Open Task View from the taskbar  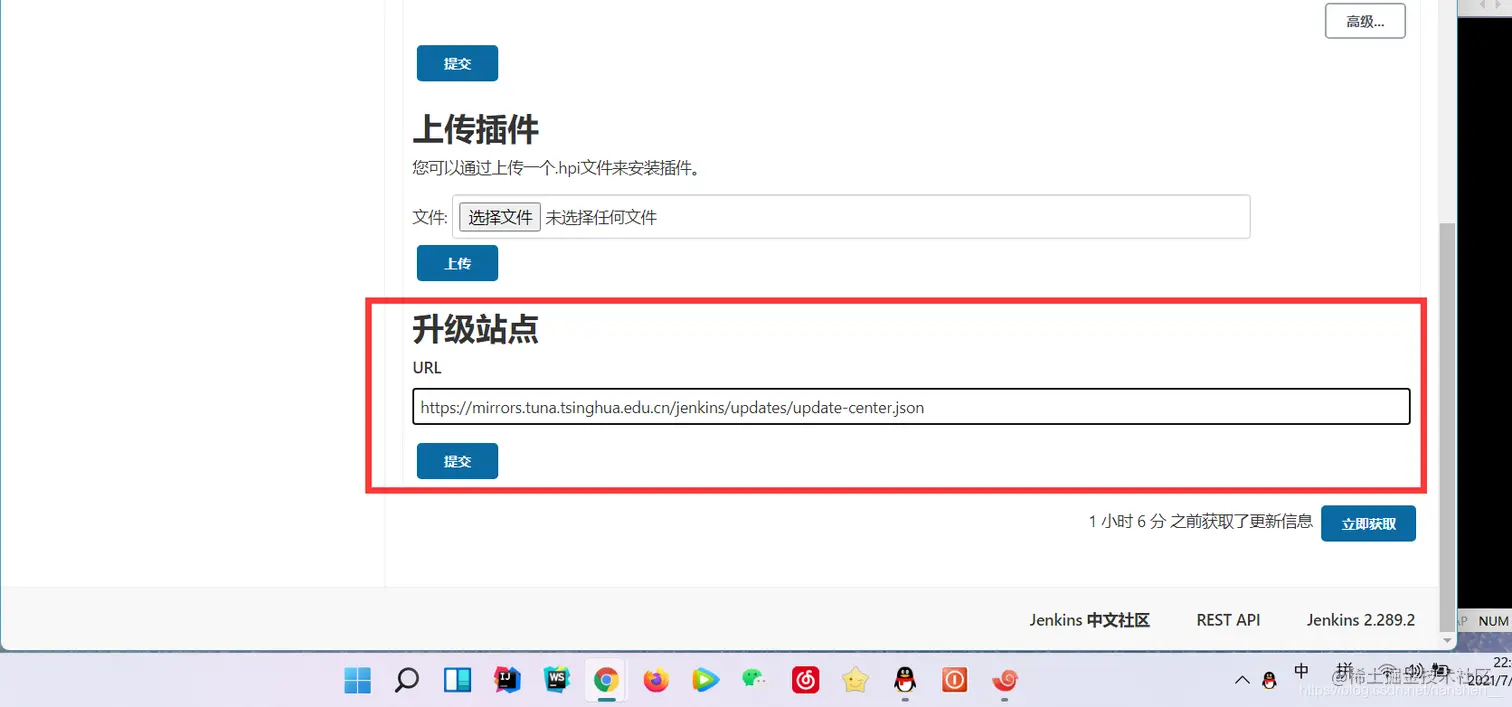[x=457, y=679]
